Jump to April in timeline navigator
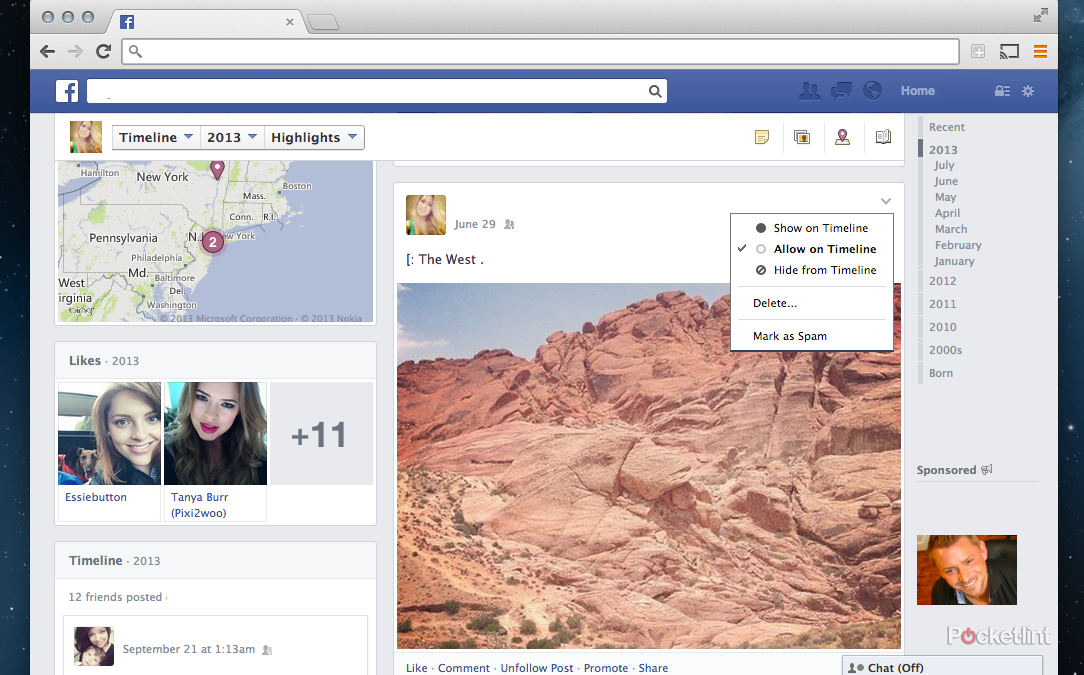Image resolution: width=1084 pixels, height=675 pixels. tap(947, 213)
